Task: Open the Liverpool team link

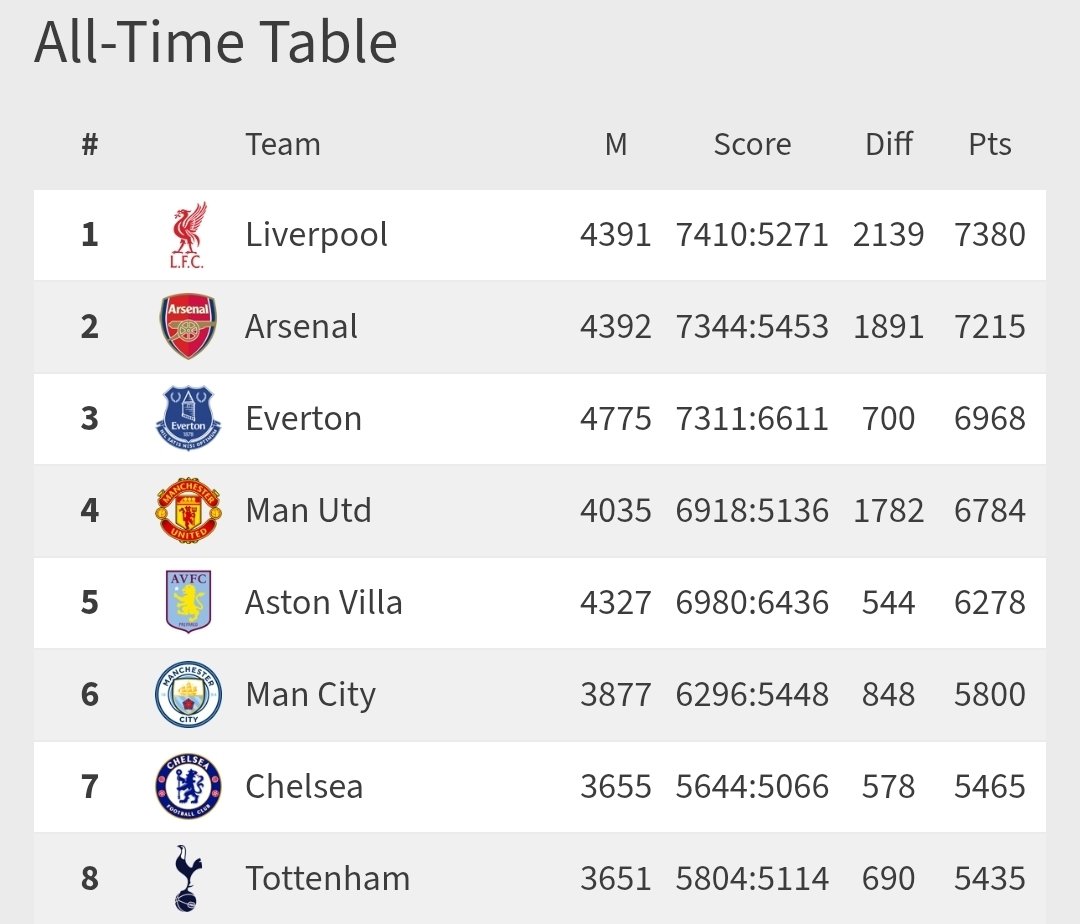Action: pos(316,235)
